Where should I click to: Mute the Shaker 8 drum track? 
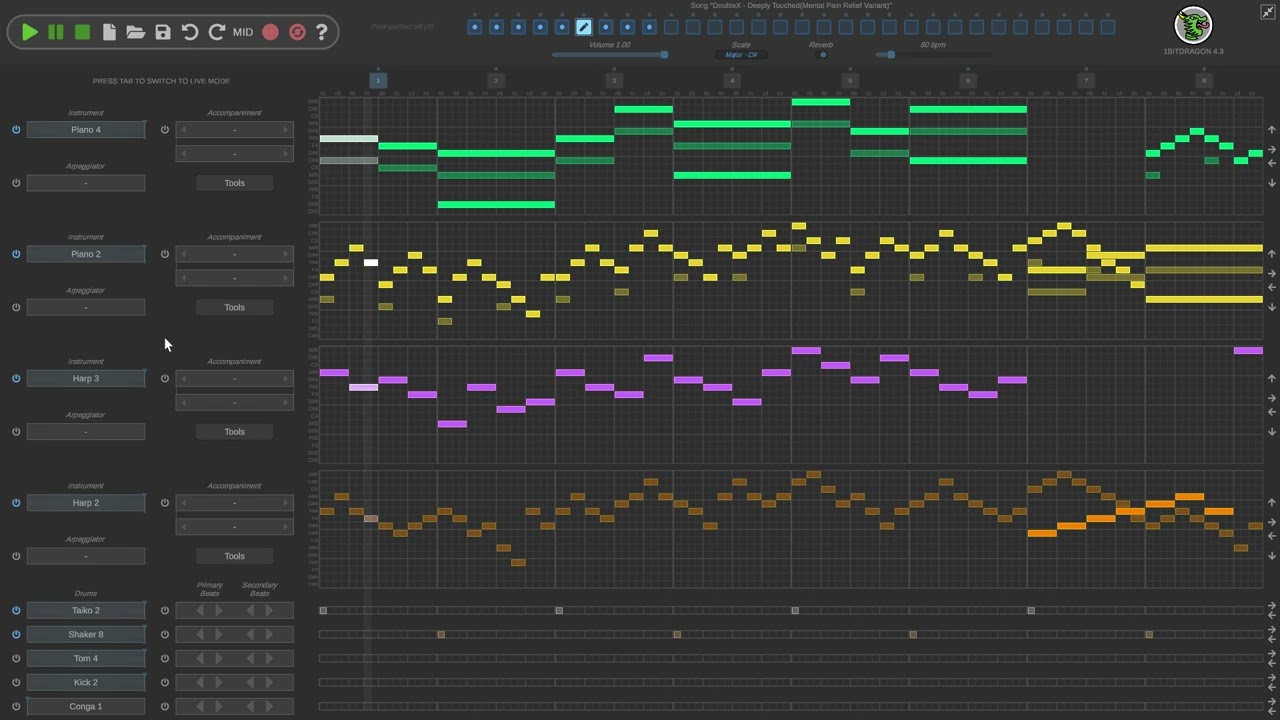pyautogui.click(x=16, y=634)
